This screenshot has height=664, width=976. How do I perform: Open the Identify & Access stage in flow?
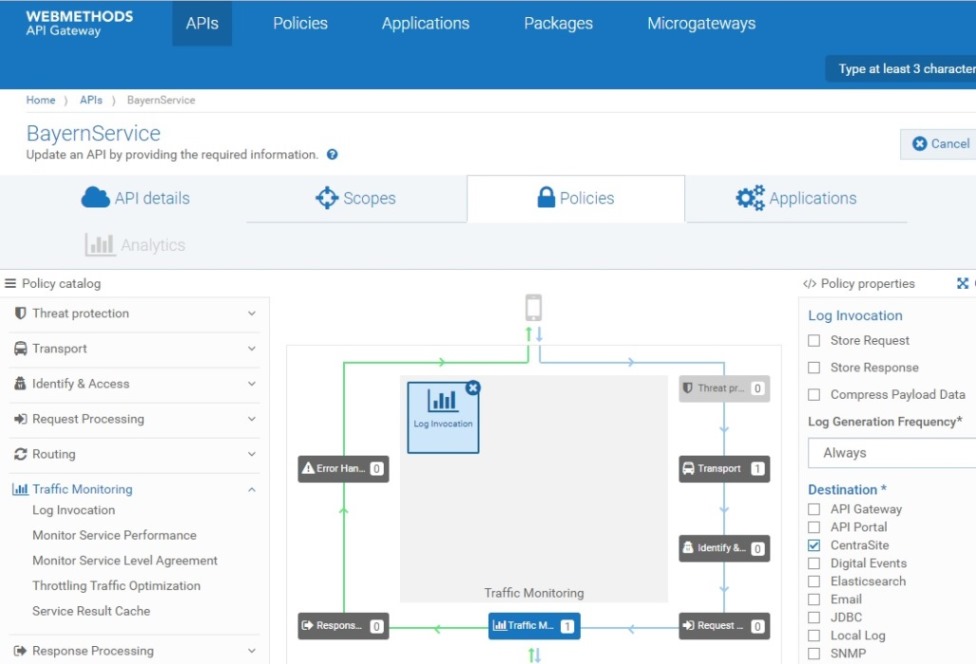pyautogui.click(x=724, y=548)
